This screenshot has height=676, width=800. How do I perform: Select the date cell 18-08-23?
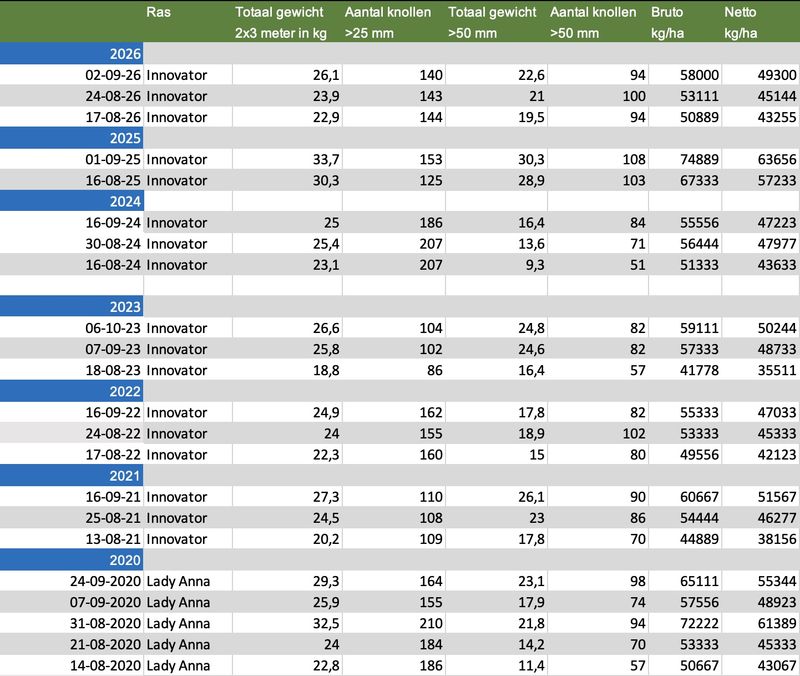(113, 370)
